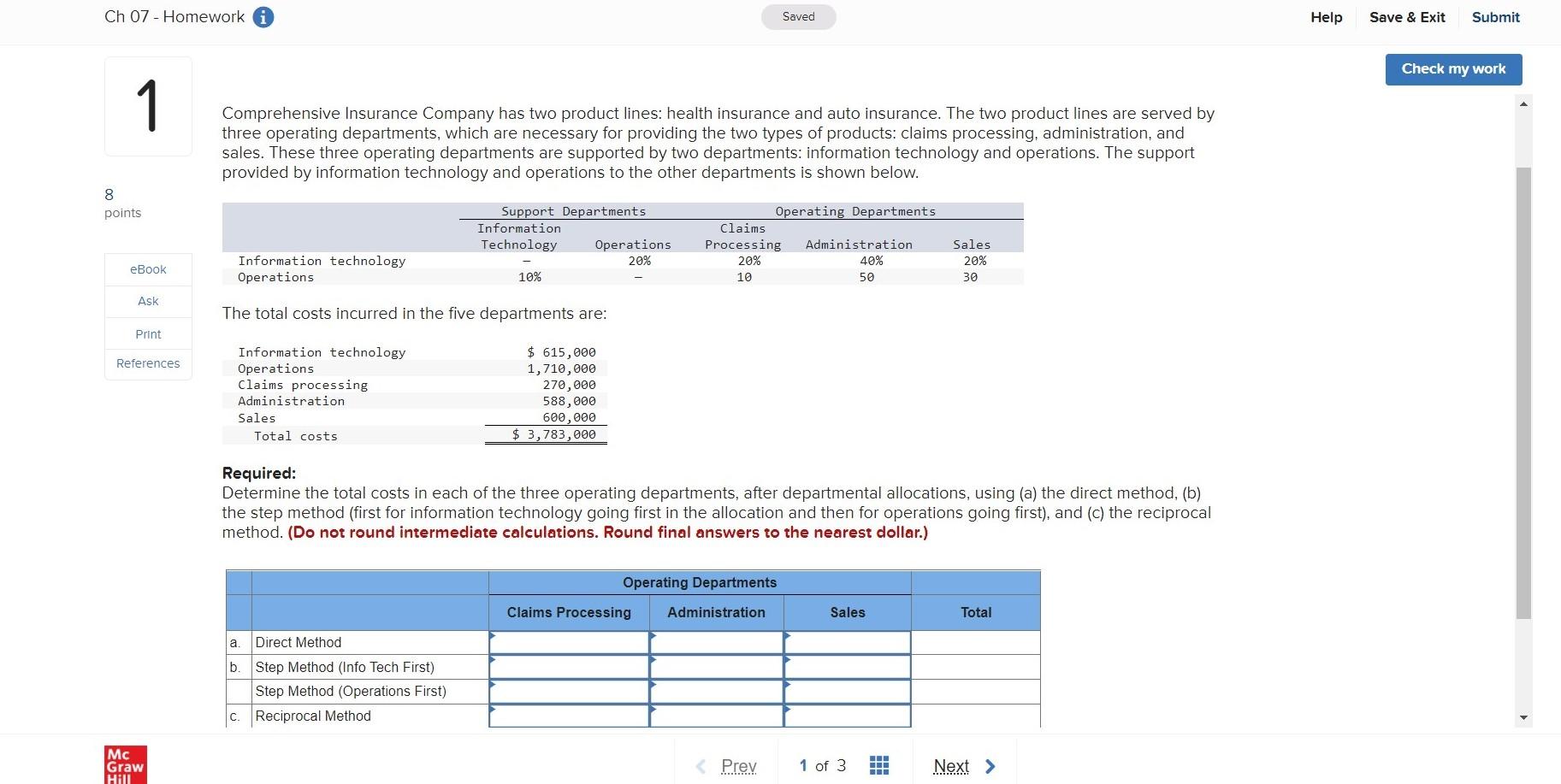Image resolution: width=1561 pixels, height=784 pixels.
Task: Click the Ask link
Action: click(x=147, y=301)
